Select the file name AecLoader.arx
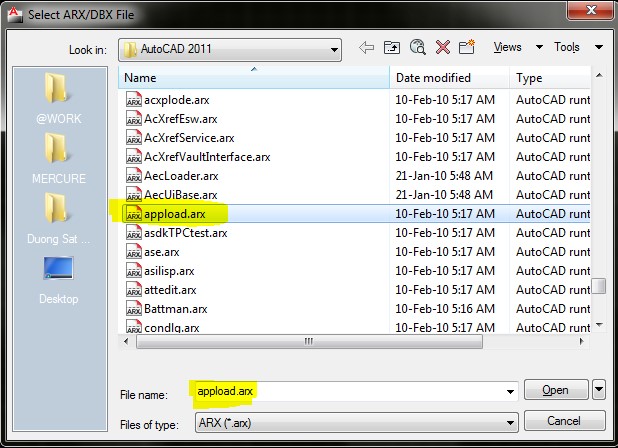The image size is (618, 448). coord(181,176)
